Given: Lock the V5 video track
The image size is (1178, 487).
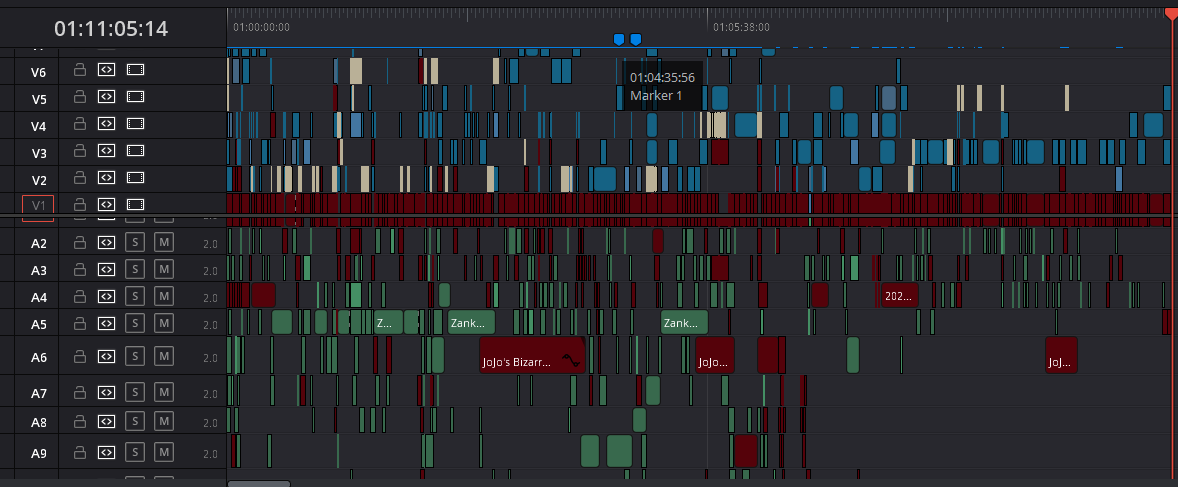Looking at the screenshot, I should pyautogui.click(x=79, y=97).
